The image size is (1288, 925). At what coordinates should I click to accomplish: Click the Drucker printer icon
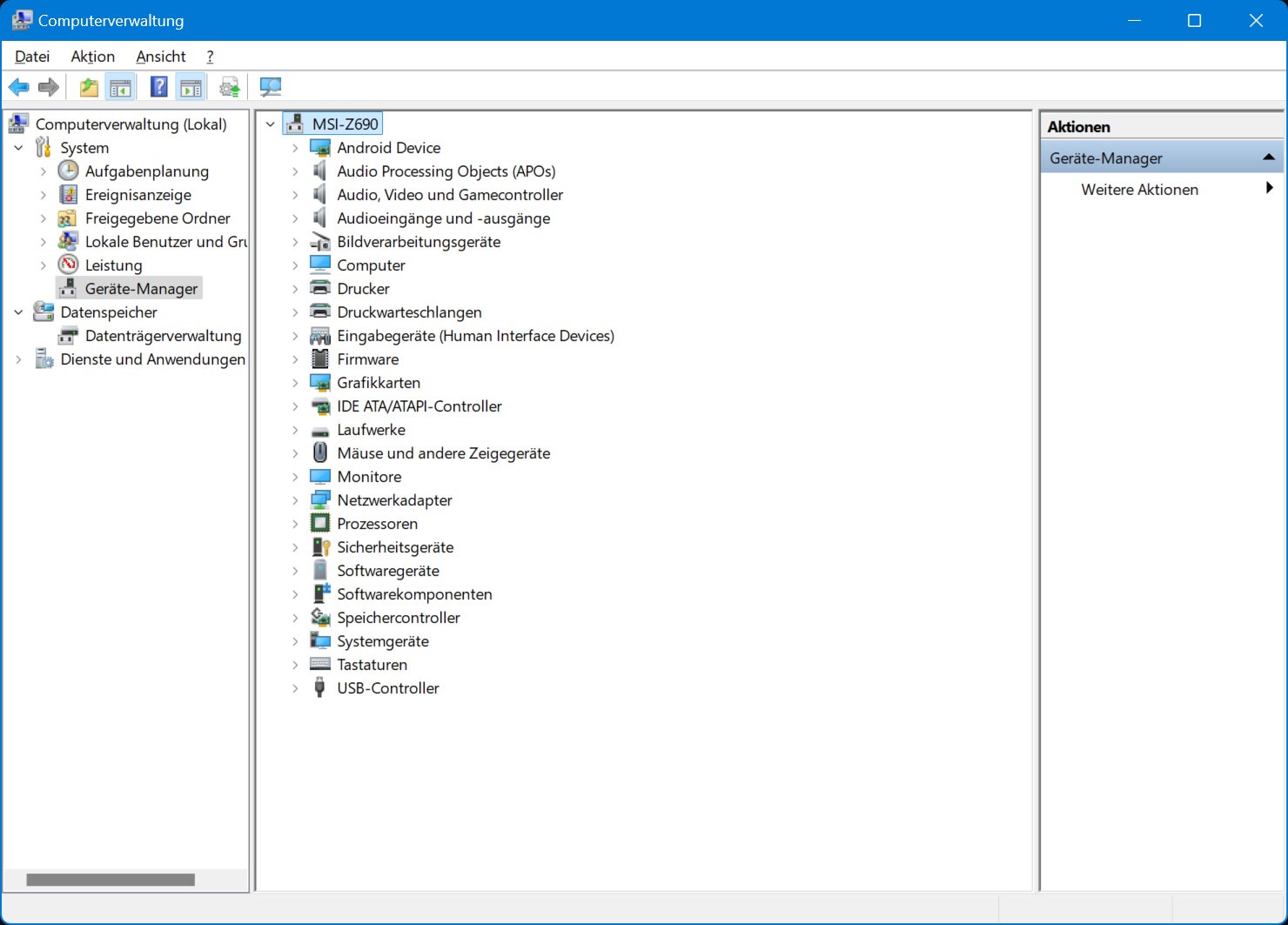pos(320,289)
